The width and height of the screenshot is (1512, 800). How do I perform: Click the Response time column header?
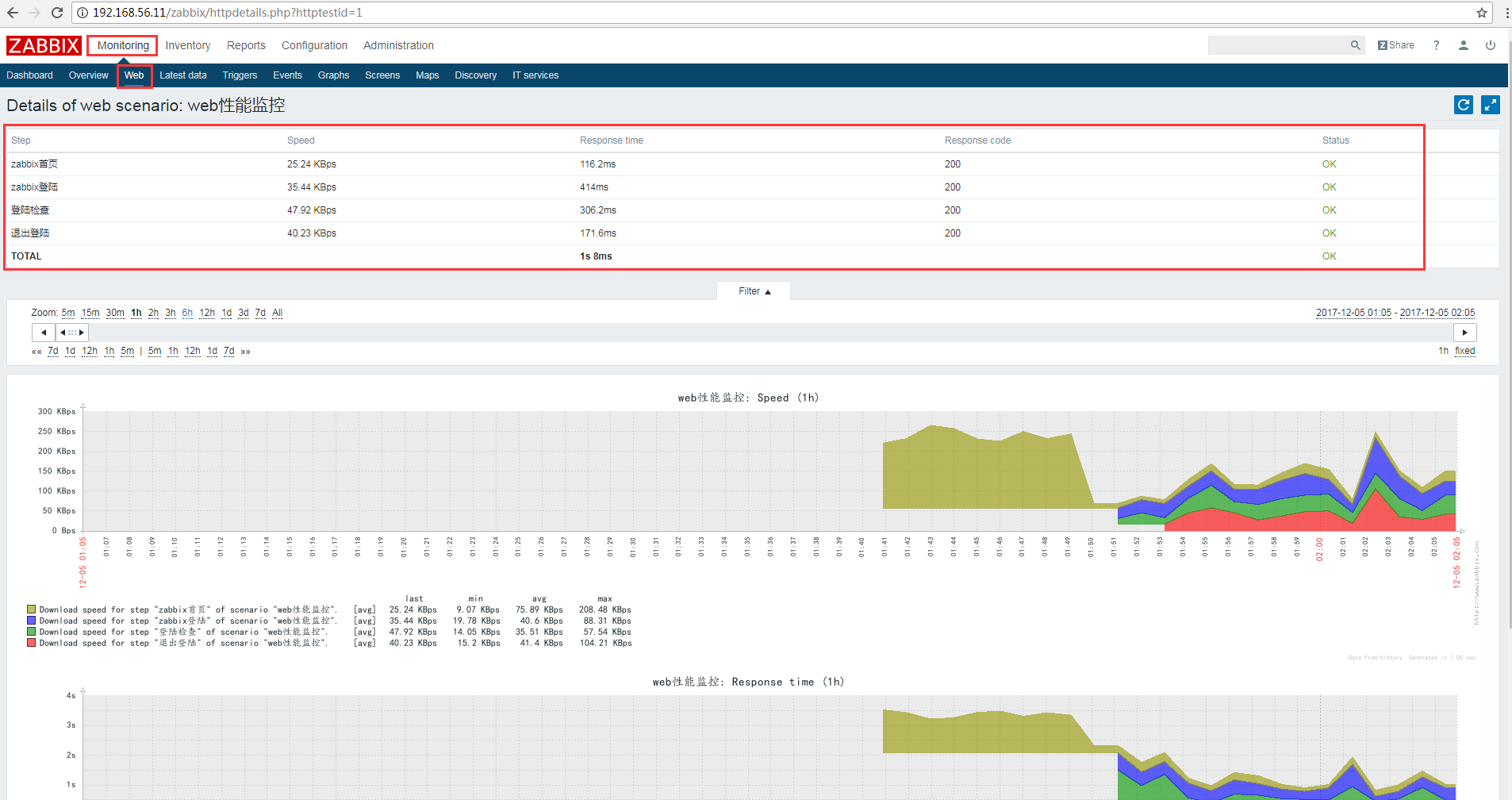click(611, 140)
